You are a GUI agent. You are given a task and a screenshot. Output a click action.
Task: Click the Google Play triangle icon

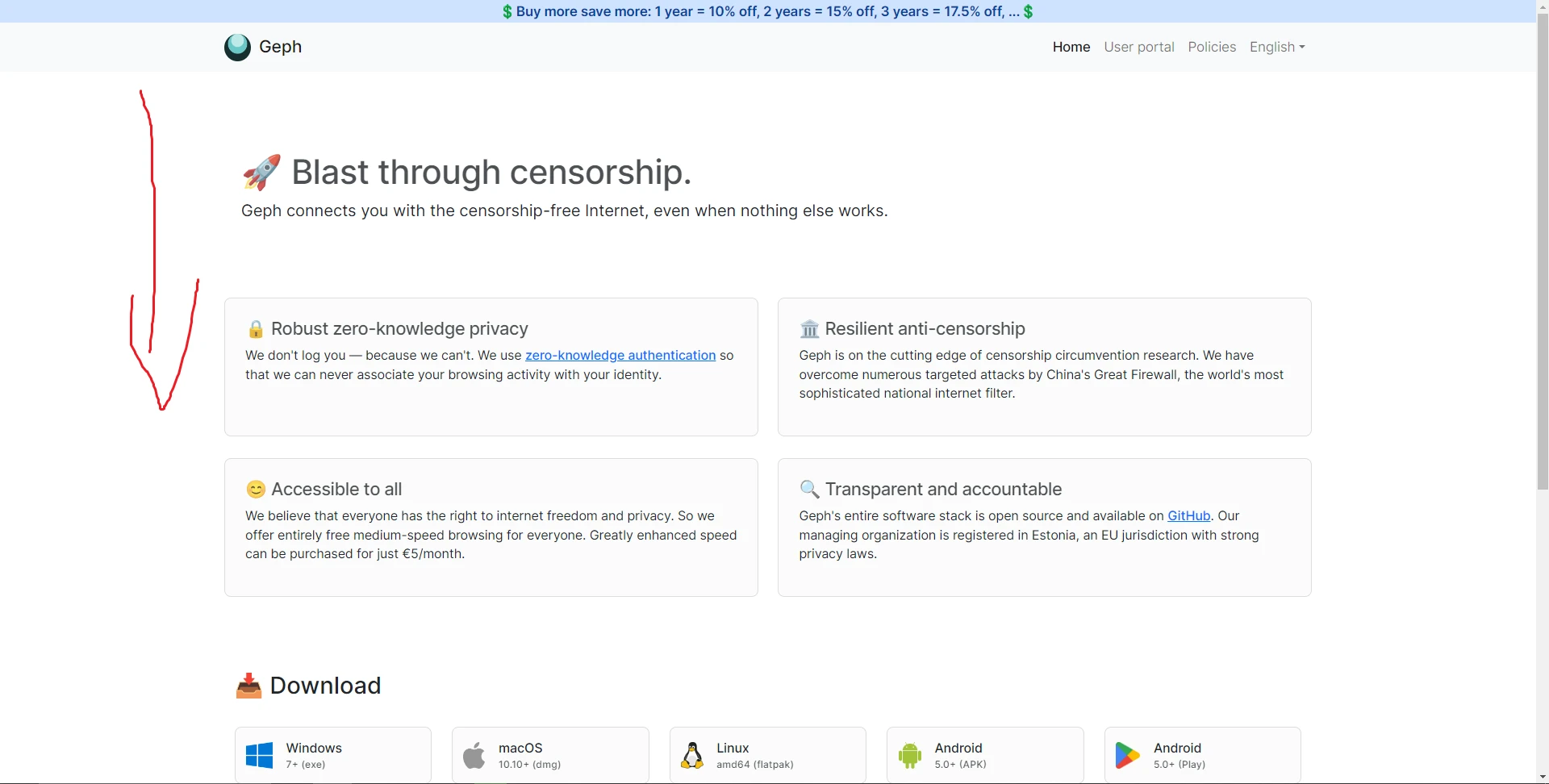pos(1127,756)
